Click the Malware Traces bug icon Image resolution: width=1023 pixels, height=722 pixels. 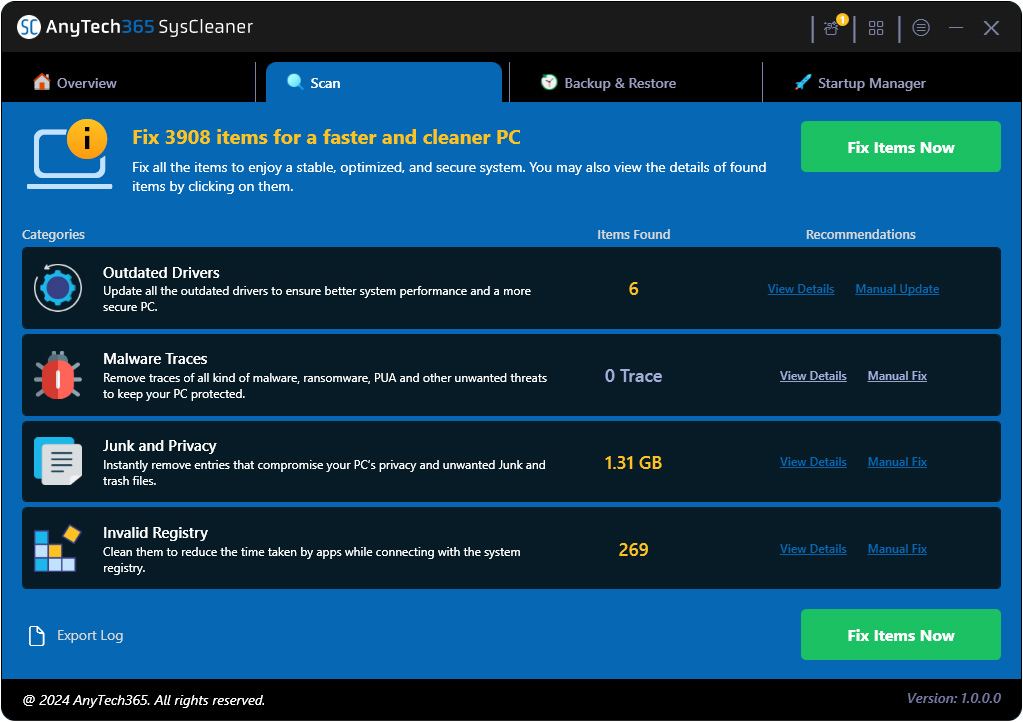(57, 375)
